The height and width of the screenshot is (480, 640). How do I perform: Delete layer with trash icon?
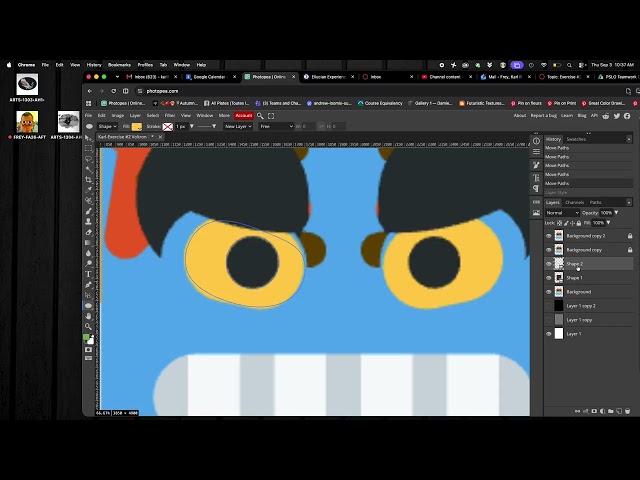click(628, 411)
